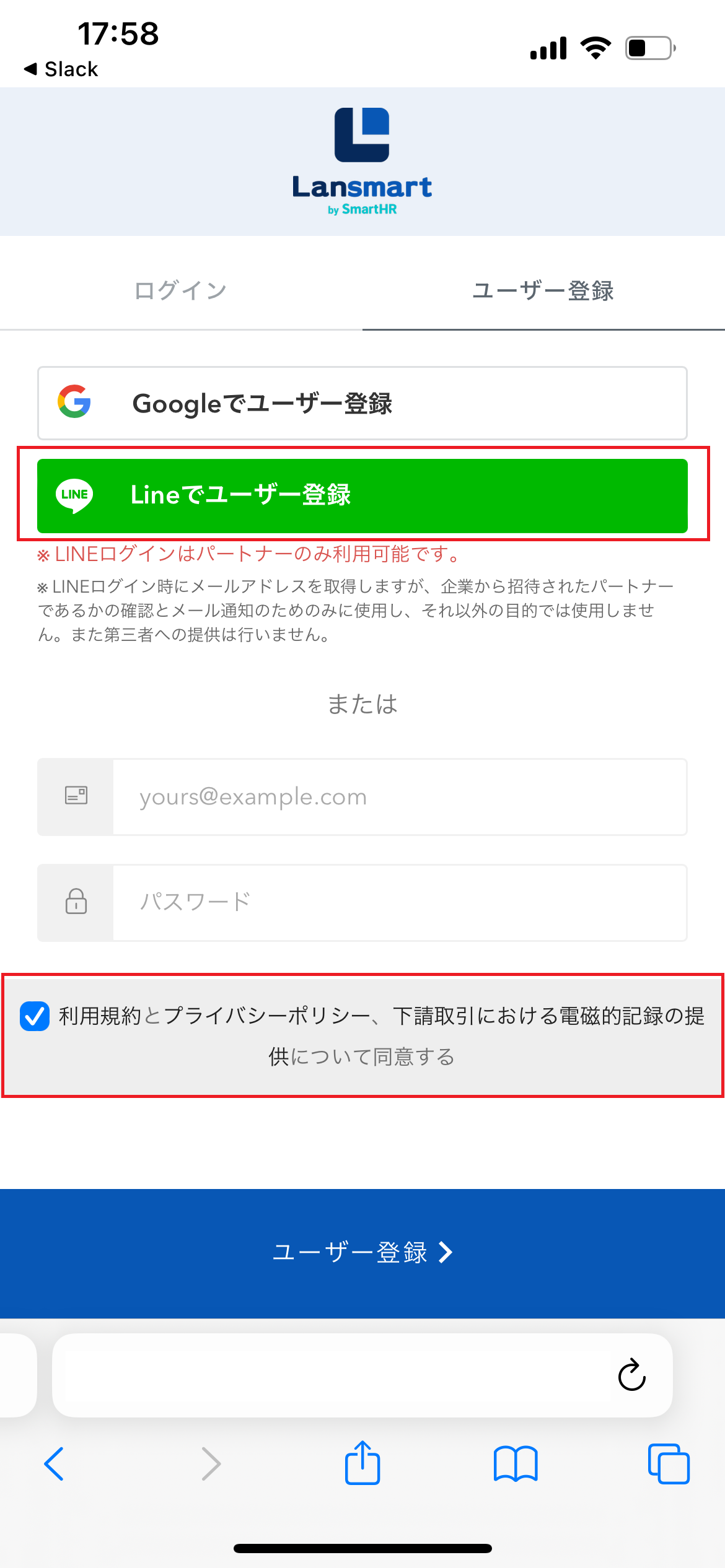Select the ユーザー登録 tab

tap(543, 290)
